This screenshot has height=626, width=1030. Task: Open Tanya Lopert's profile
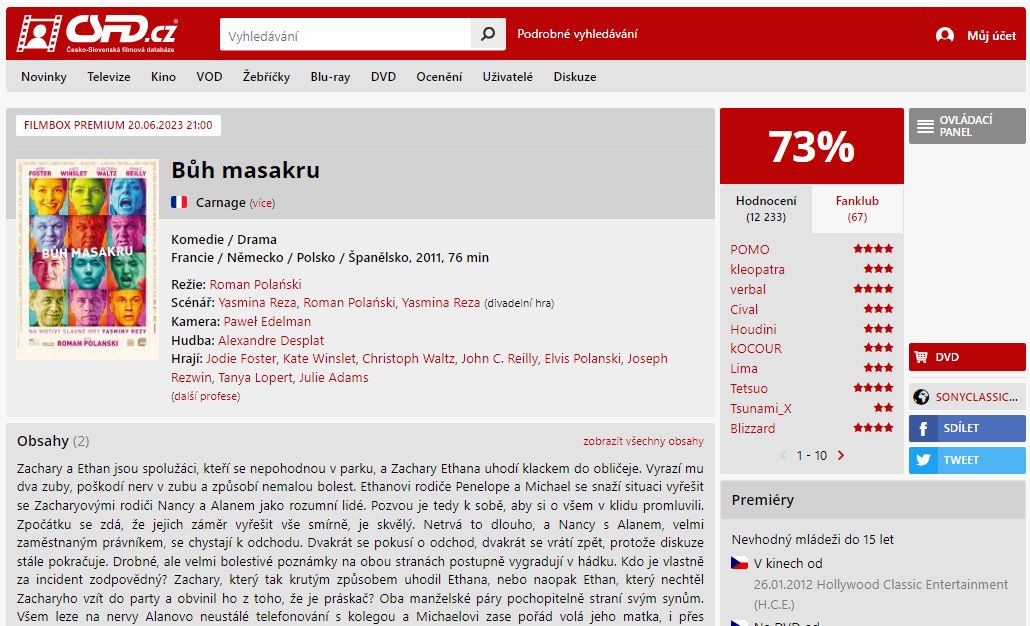tap(256, 378)
